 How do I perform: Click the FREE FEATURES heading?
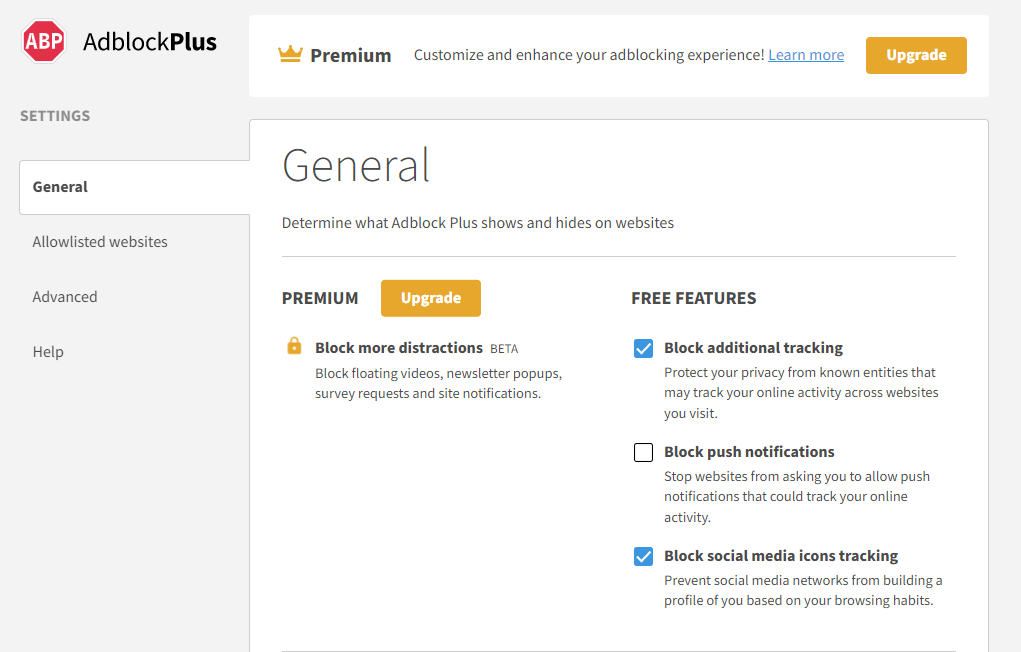(x=693, y=298)
